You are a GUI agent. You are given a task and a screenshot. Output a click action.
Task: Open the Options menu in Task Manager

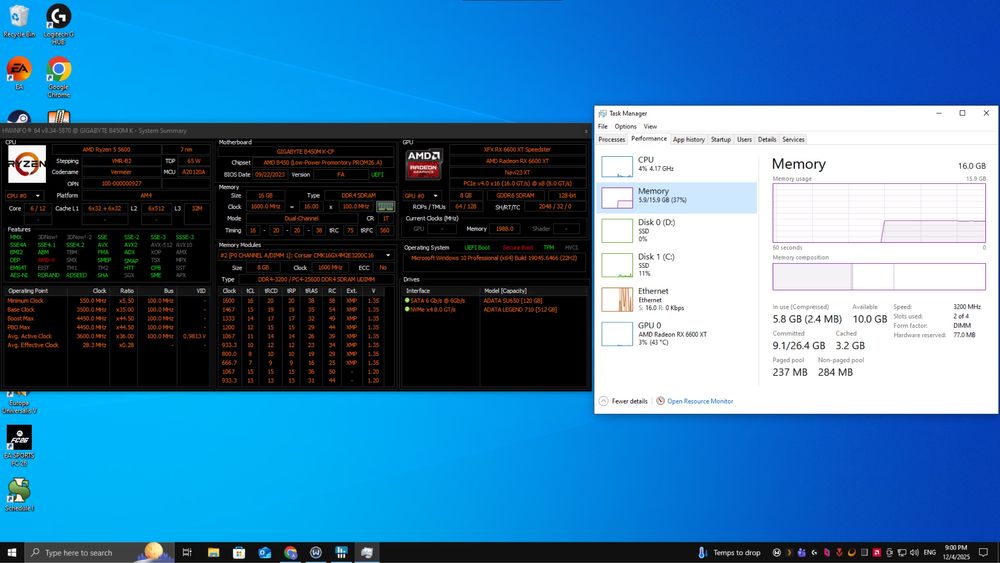pos(626,126)
